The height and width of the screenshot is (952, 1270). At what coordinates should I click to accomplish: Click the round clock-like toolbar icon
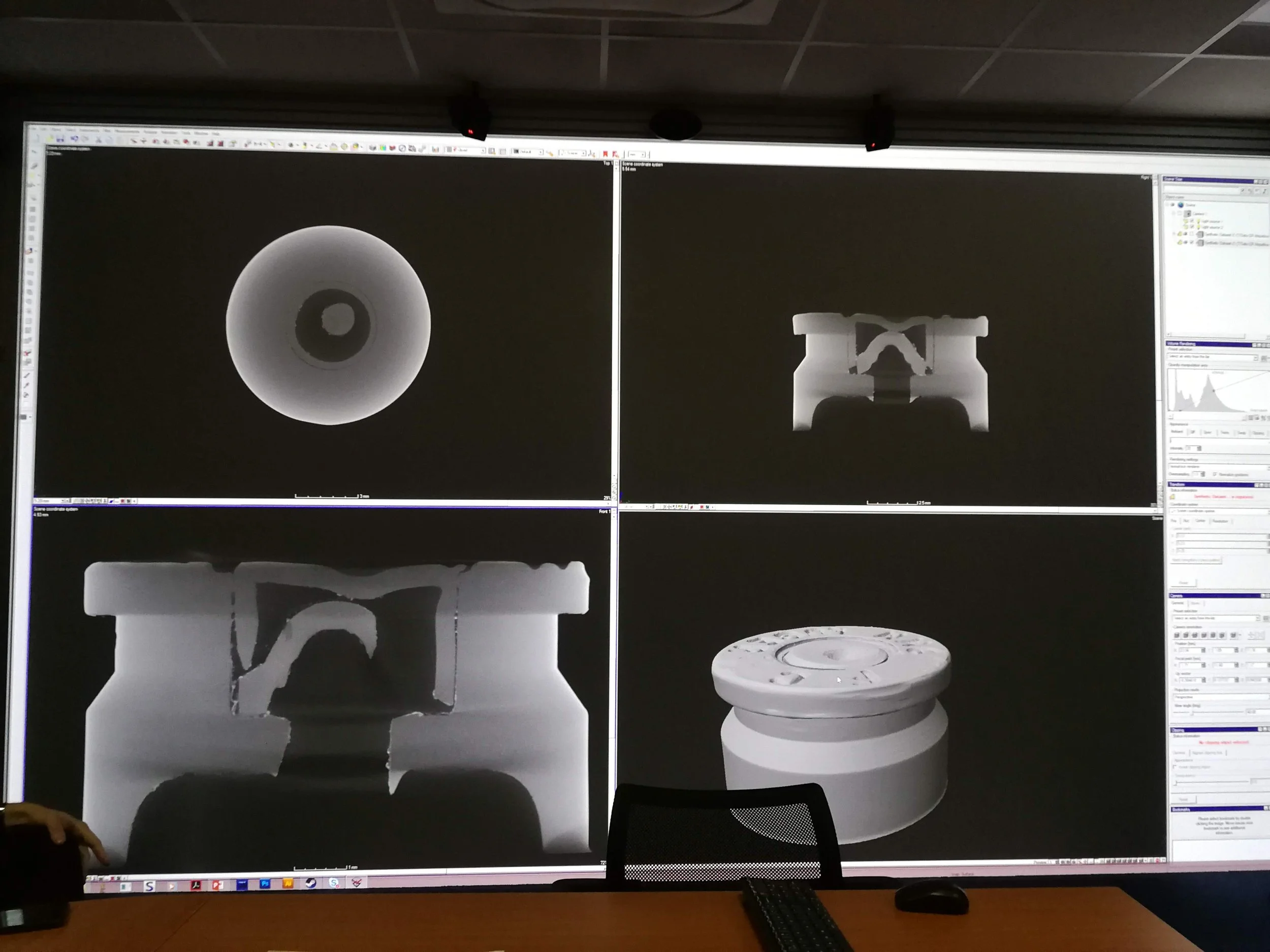(402, 148)
